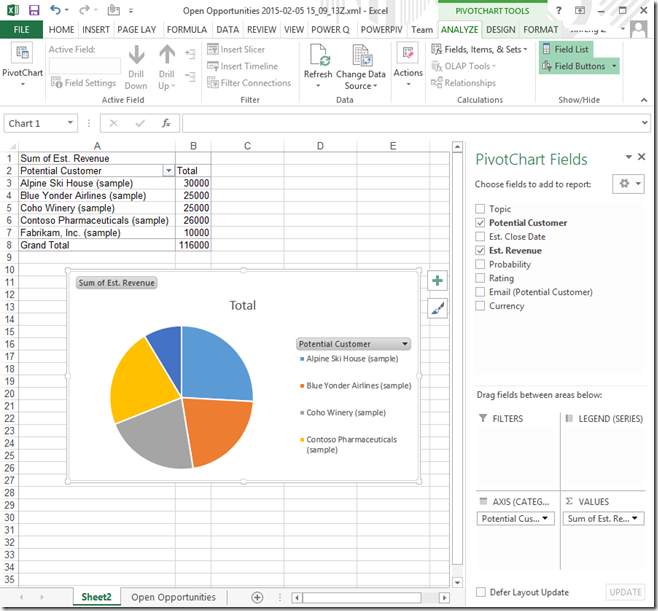Open the Potential Cus... axis field dropdown
The image size is (658, 611).
click(545, 518)
